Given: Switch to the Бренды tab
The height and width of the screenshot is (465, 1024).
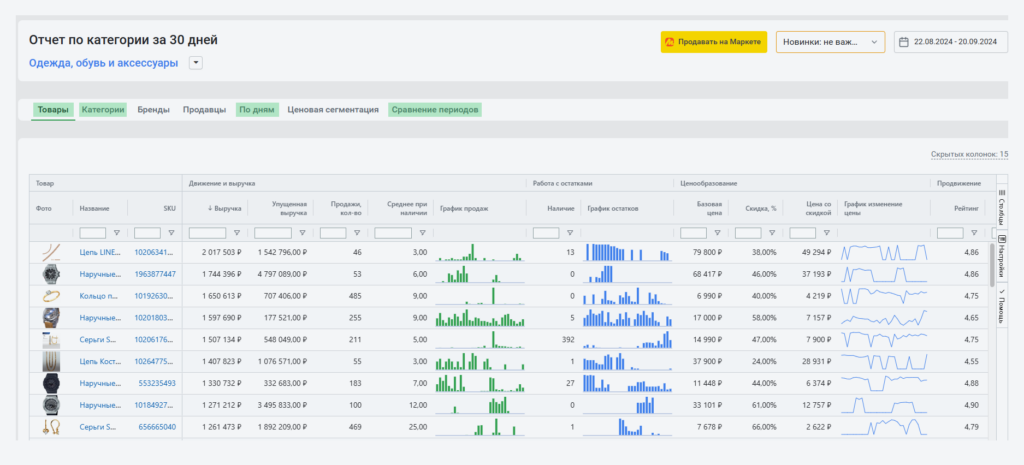Looking at the screenshot, I should click(153, 110).
